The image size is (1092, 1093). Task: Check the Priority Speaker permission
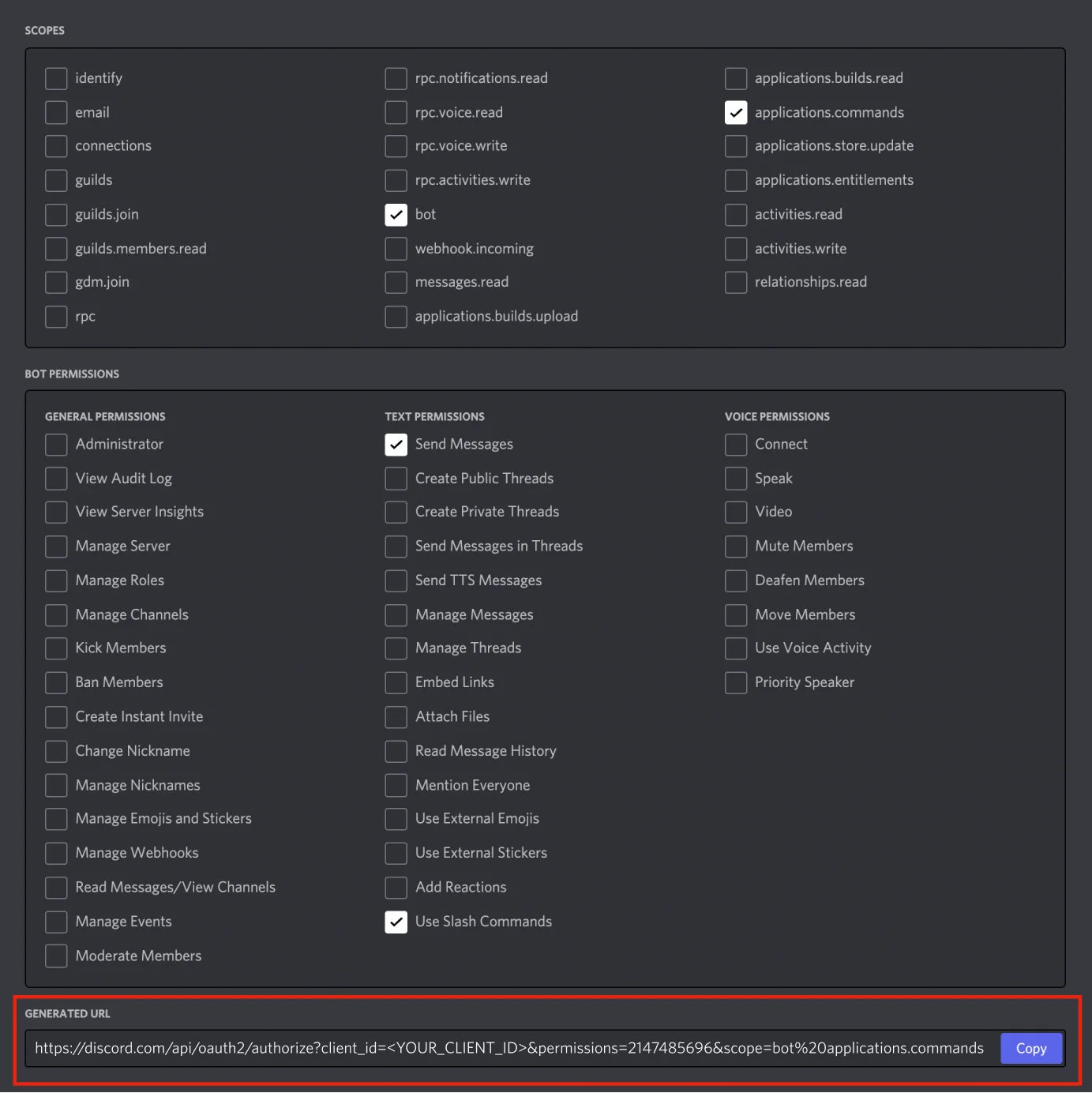click(735, 682)
